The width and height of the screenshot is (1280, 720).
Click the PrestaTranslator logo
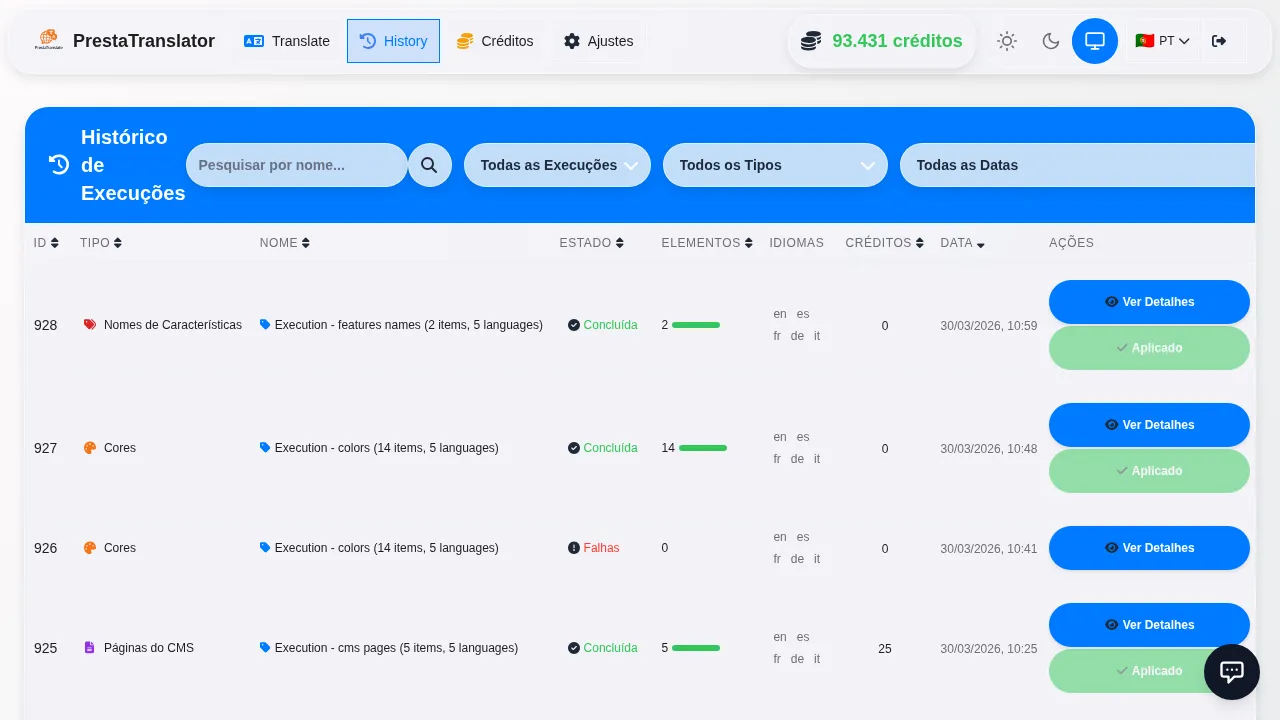click(x=48, y=41)
